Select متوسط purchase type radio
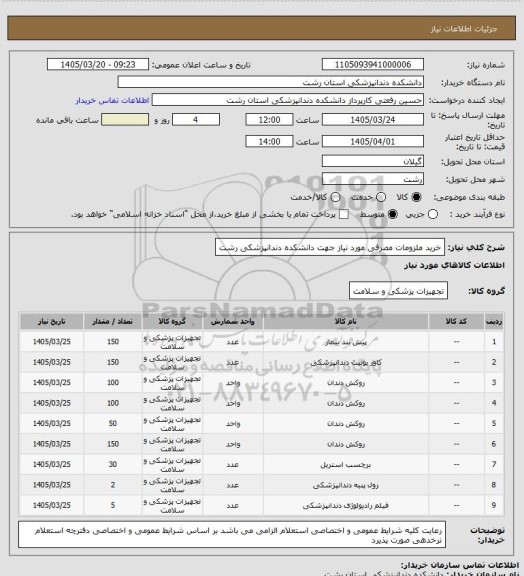The width and height of the screenshot is (524, 576). 393,214
